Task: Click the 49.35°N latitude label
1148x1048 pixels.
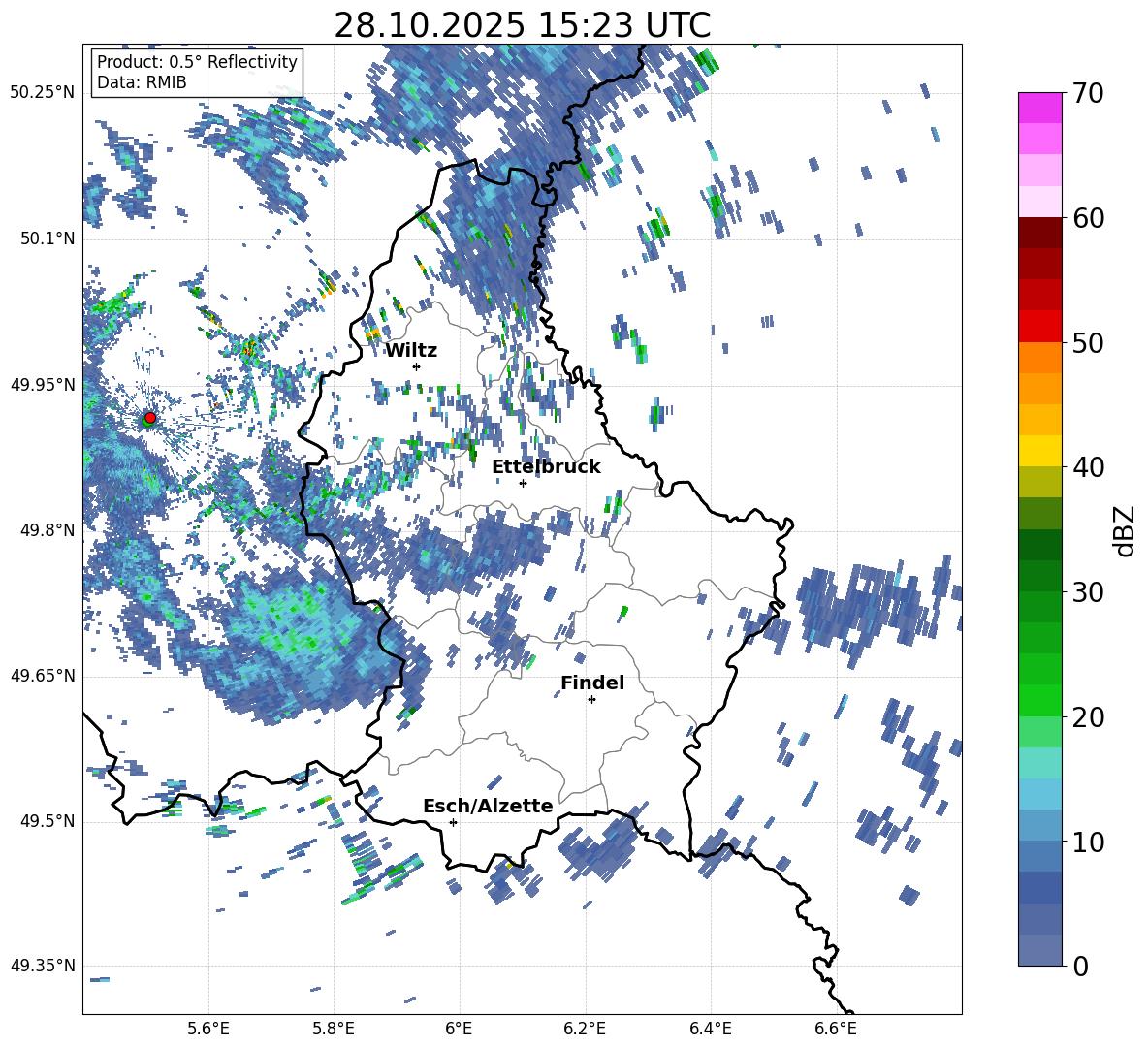Action: pos(43,966)
